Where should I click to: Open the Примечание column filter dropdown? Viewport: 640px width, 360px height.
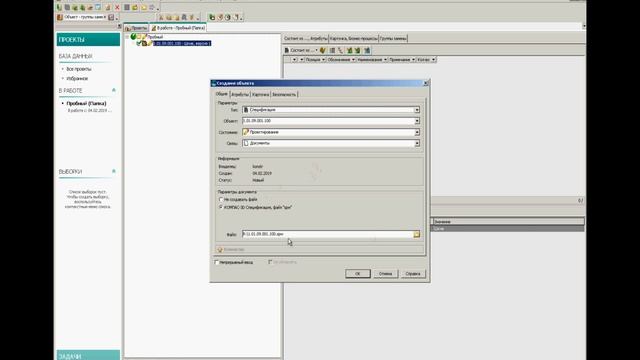[x=413, y=60]
